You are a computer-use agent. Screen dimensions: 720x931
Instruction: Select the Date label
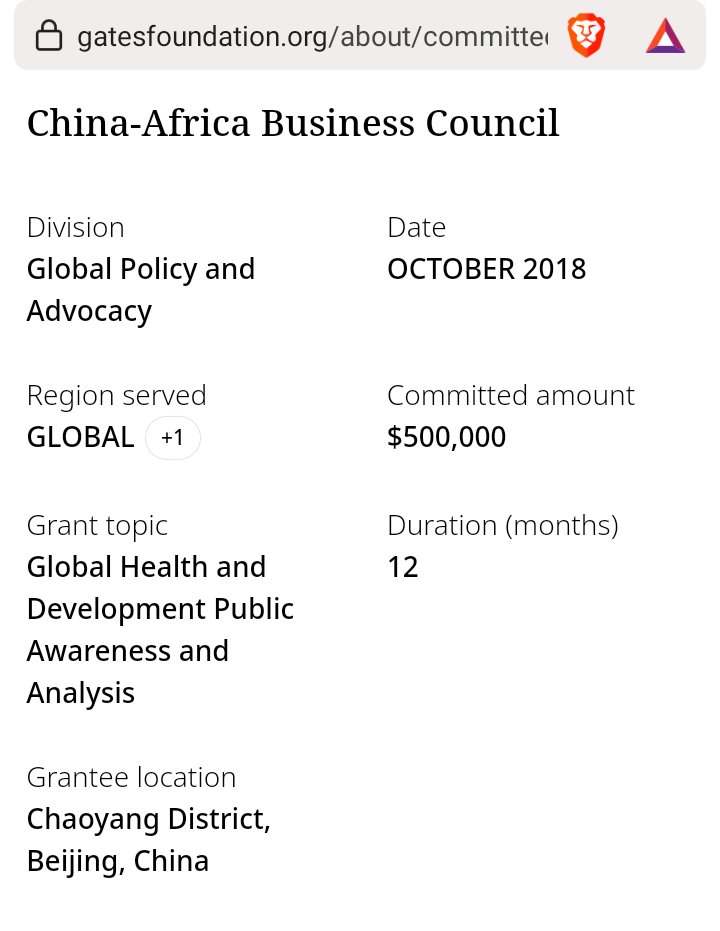click(x=416, y=227)
